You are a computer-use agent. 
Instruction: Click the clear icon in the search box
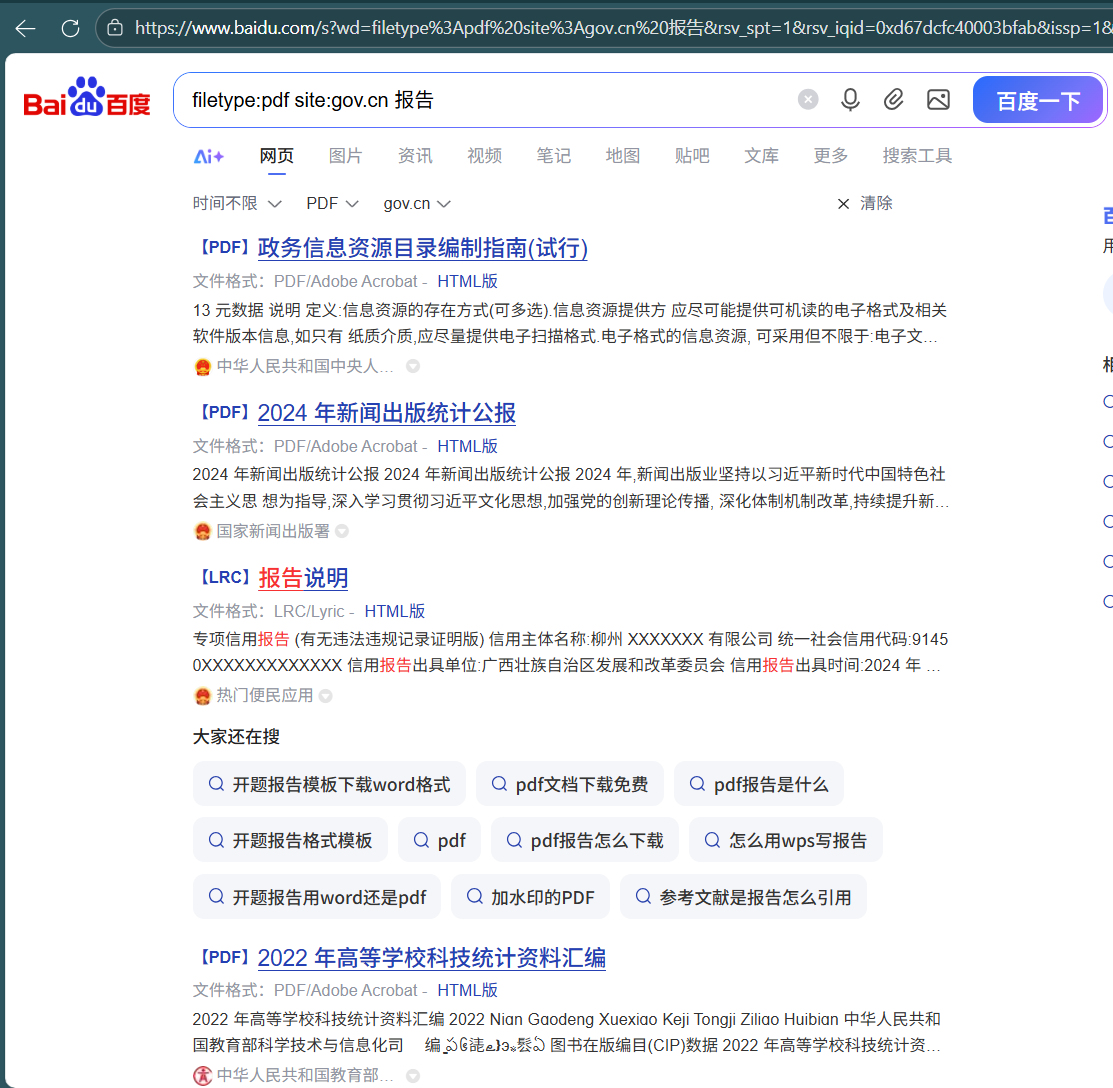point(808,98)
